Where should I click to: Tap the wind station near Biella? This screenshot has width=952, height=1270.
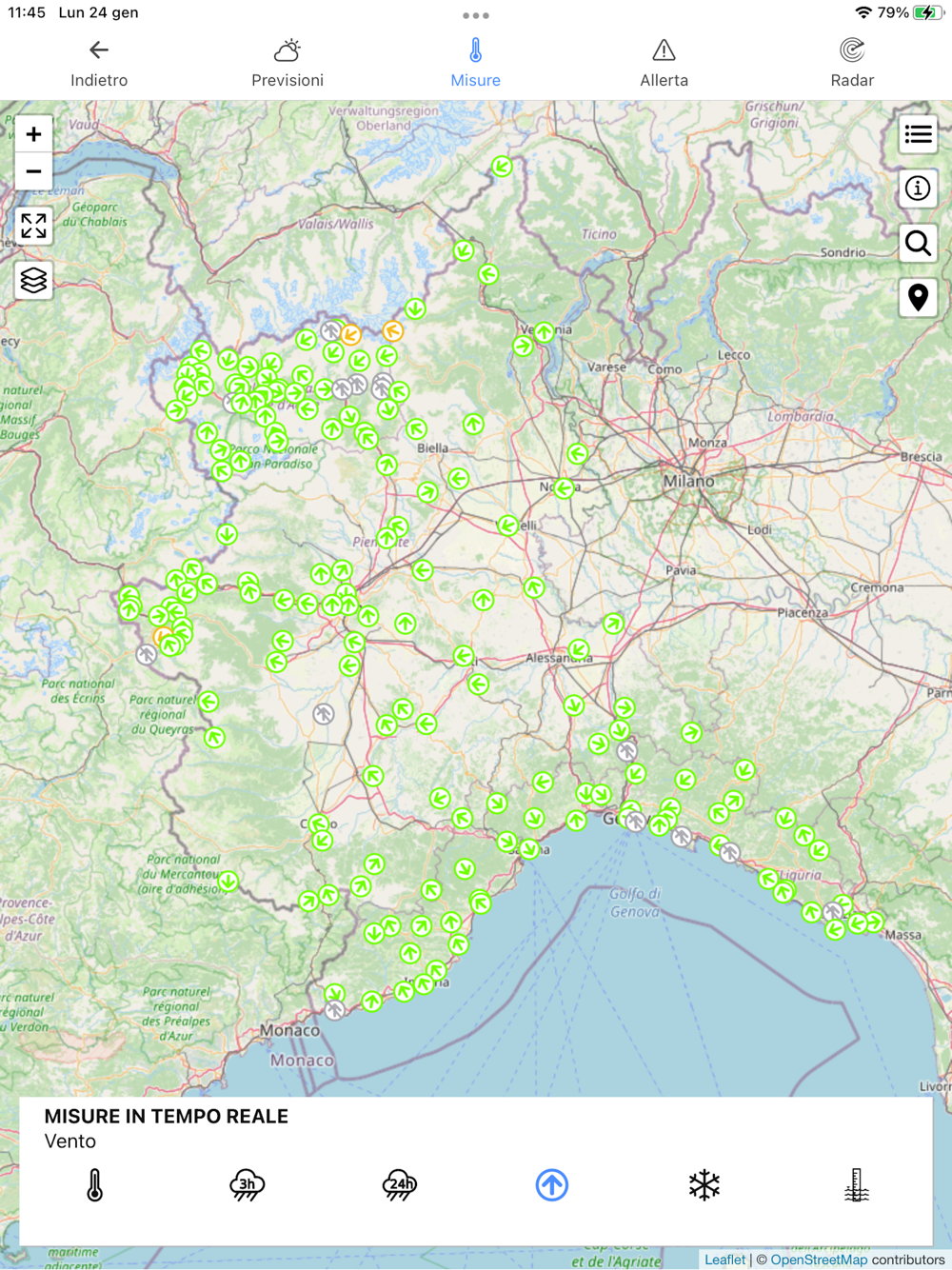416,429
